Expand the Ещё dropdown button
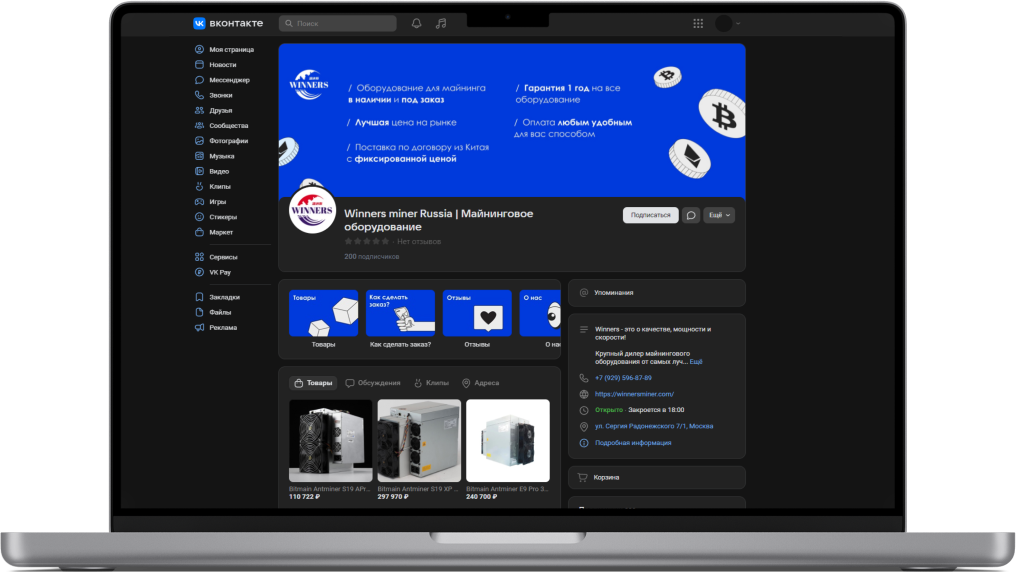The width and height of the screenshot is (1016, 572). (719, 215)
